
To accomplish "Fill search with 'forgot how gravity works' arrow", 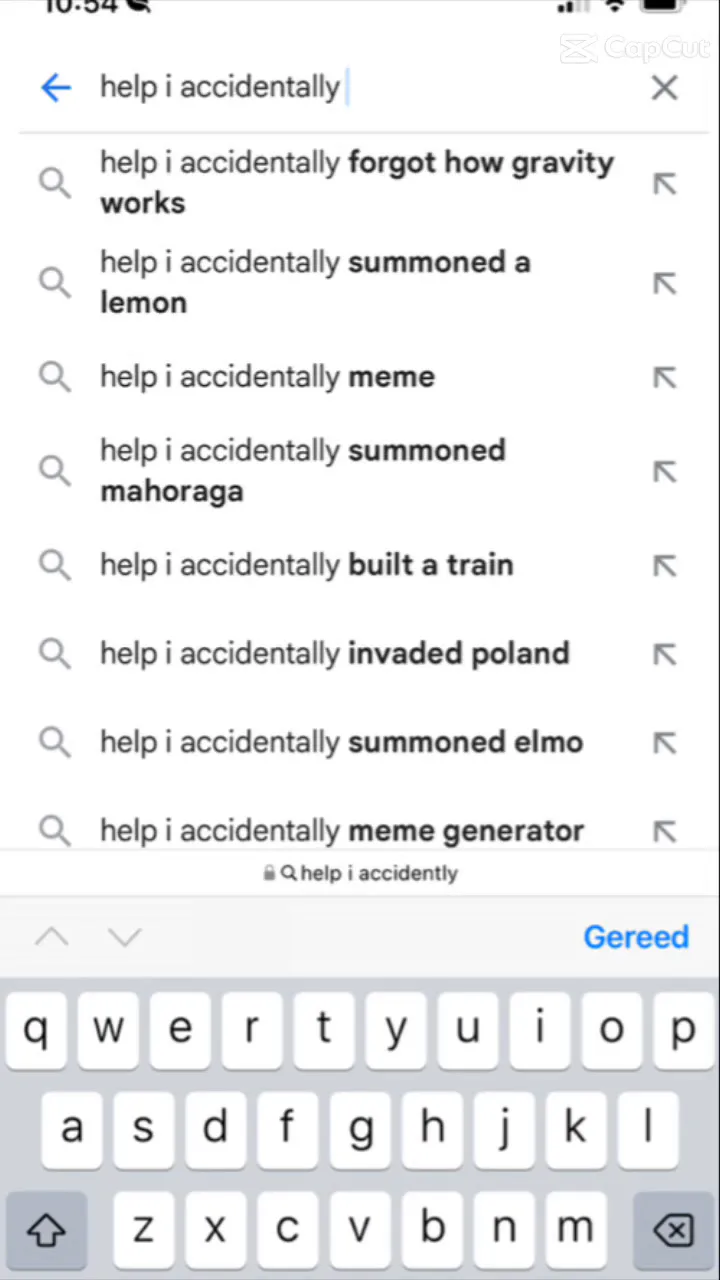I will [664, 183].
